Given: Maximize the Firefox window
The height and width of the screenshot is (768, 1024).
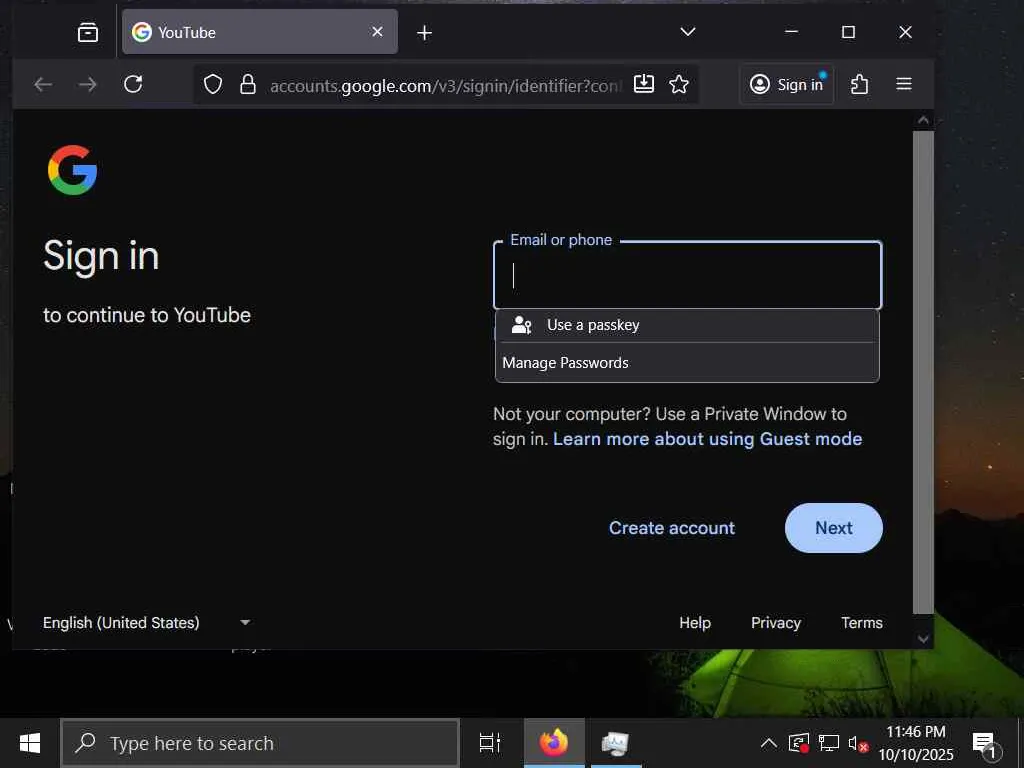Looking at the screenshot, I should click(x=848, y=31).
